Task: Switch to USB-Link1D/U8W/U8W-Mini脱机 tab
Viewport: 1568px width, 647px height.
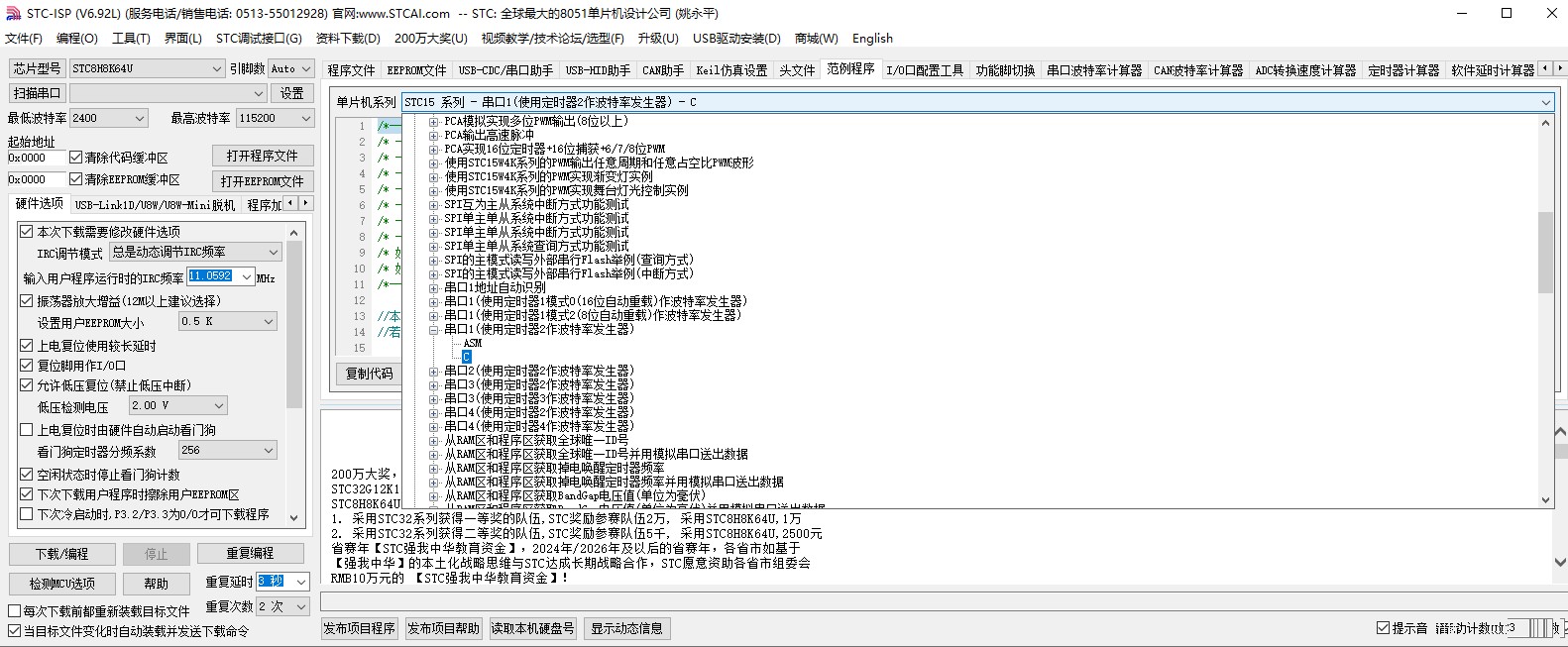Action: click(155, 205)
